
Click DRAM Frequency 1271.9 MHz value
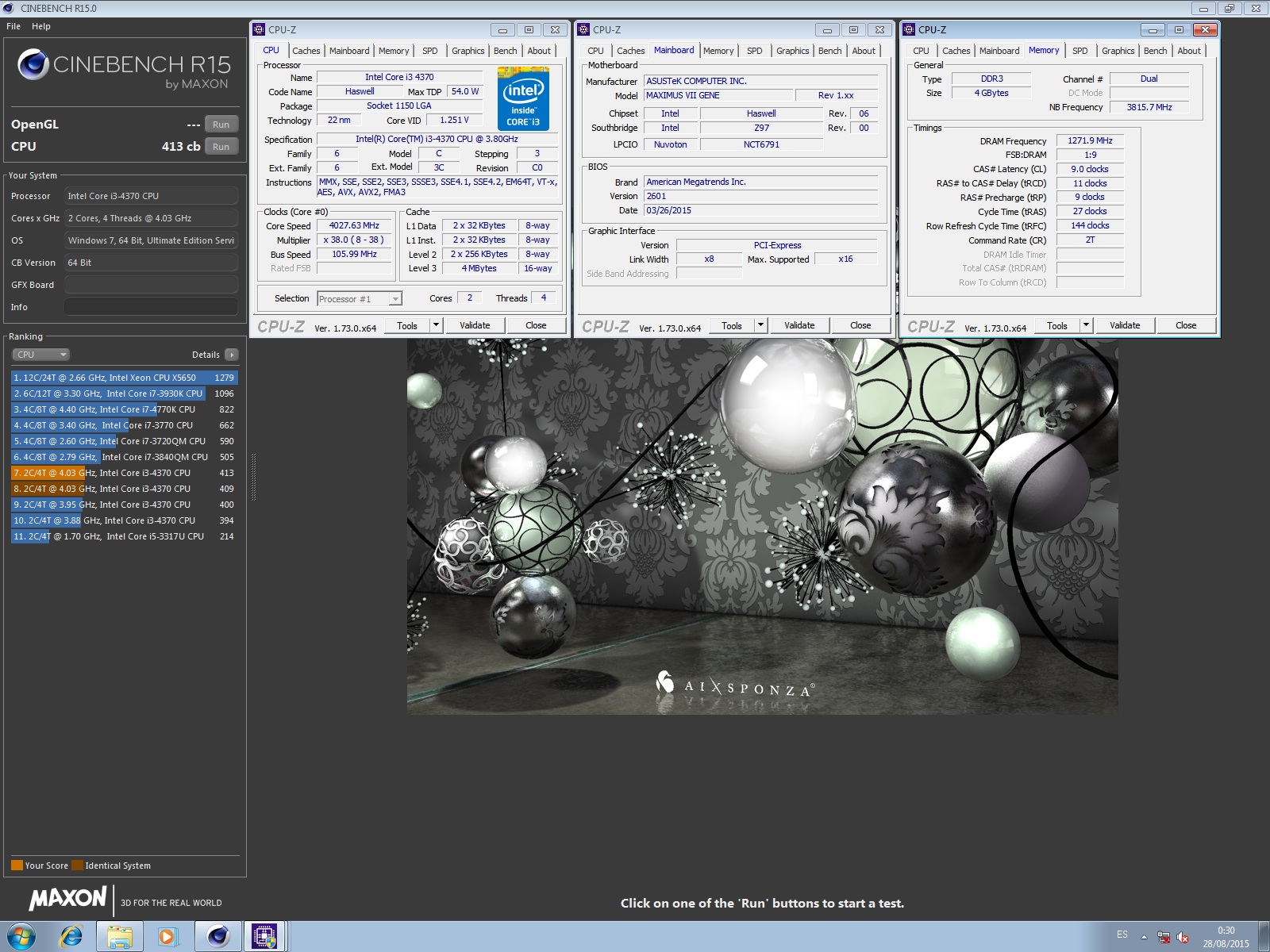pyautogui.click(x=1090, y=140)
